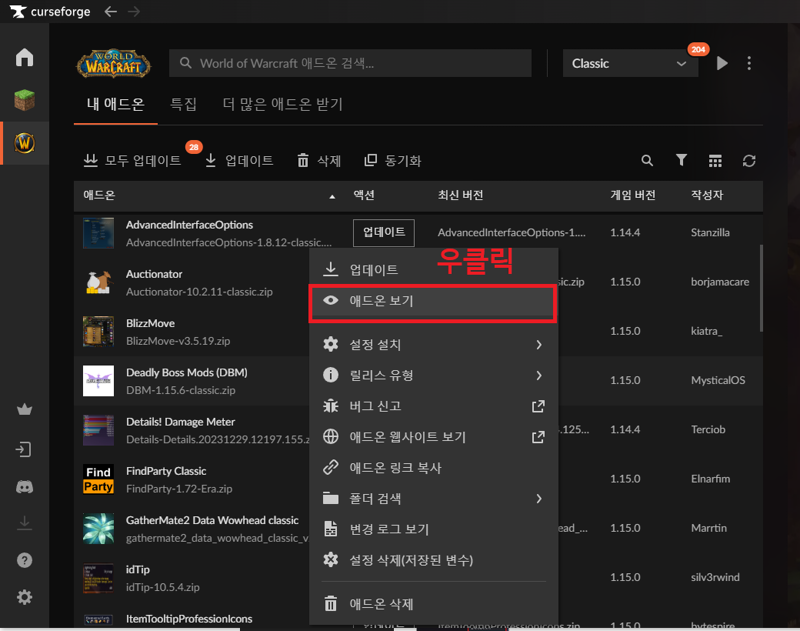Open the filter funnel icon

[x=681, y=161]
